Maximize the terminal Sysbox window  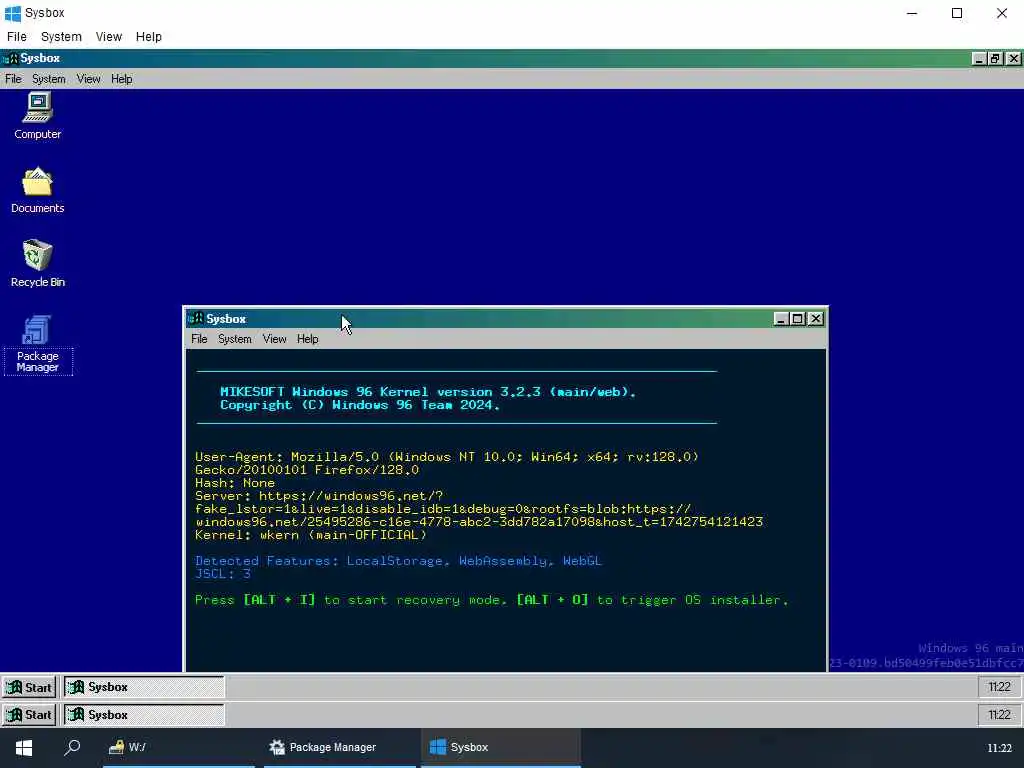798,319
